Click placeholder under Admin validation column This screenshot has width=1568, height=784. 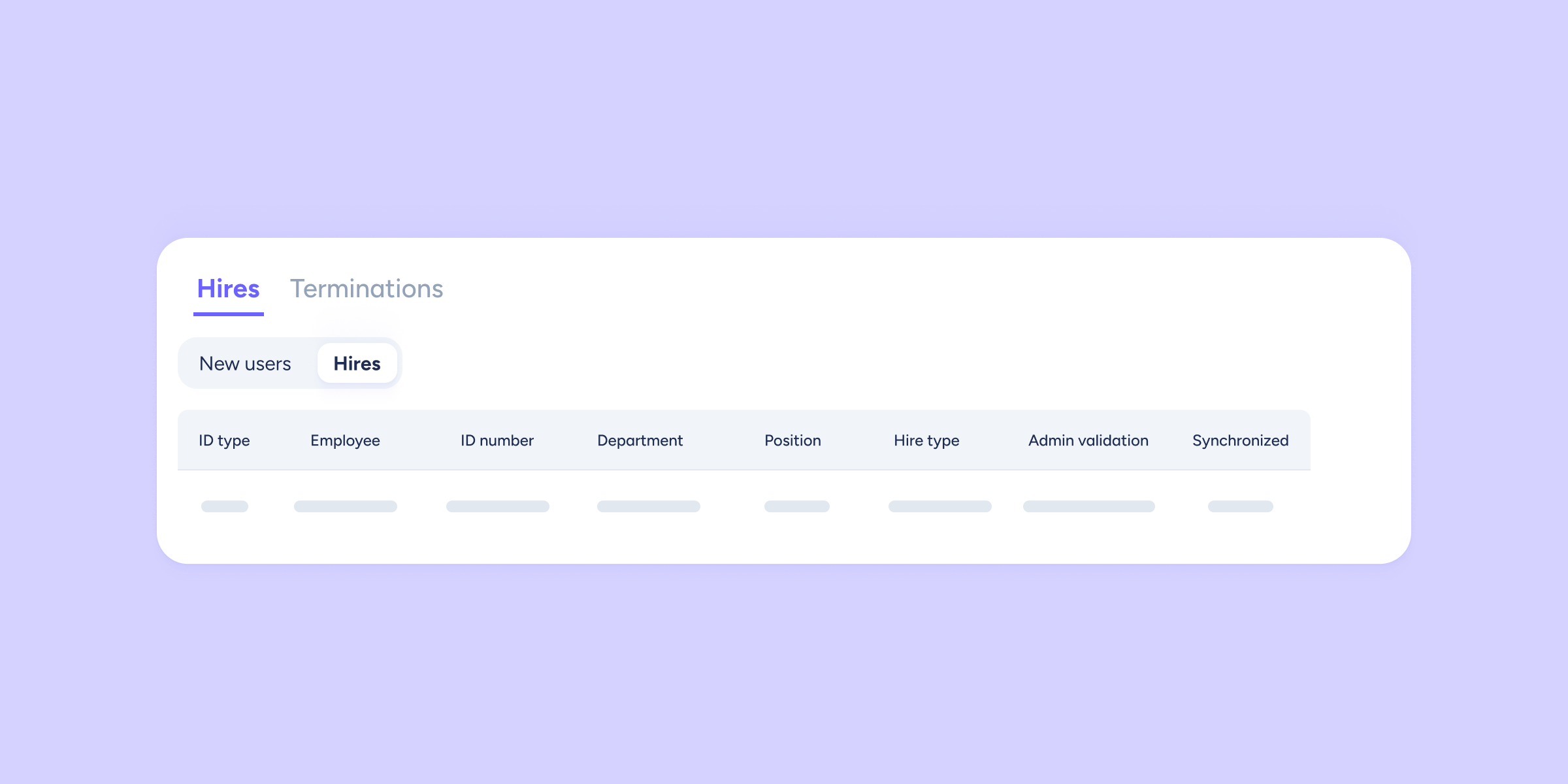click(x=1089, y=506)
